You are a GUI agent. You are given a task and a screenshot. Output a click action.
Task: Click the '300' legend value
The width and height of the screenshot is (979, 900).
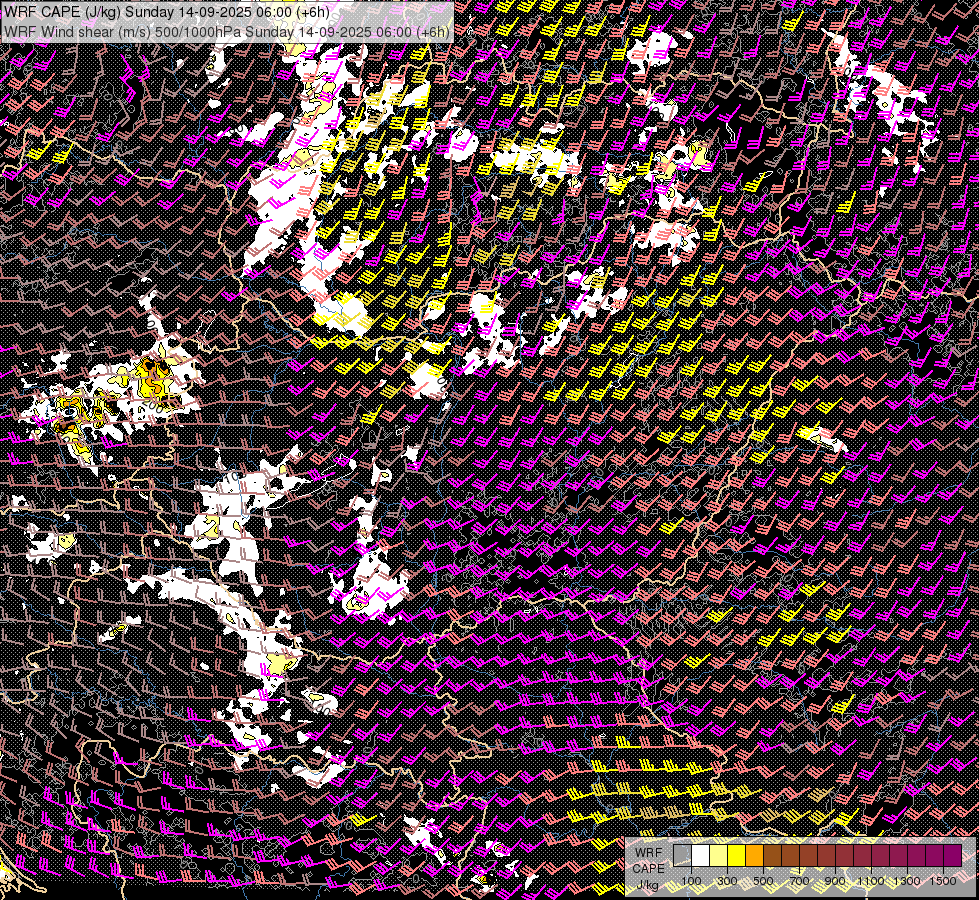click(x=727, y=881)
